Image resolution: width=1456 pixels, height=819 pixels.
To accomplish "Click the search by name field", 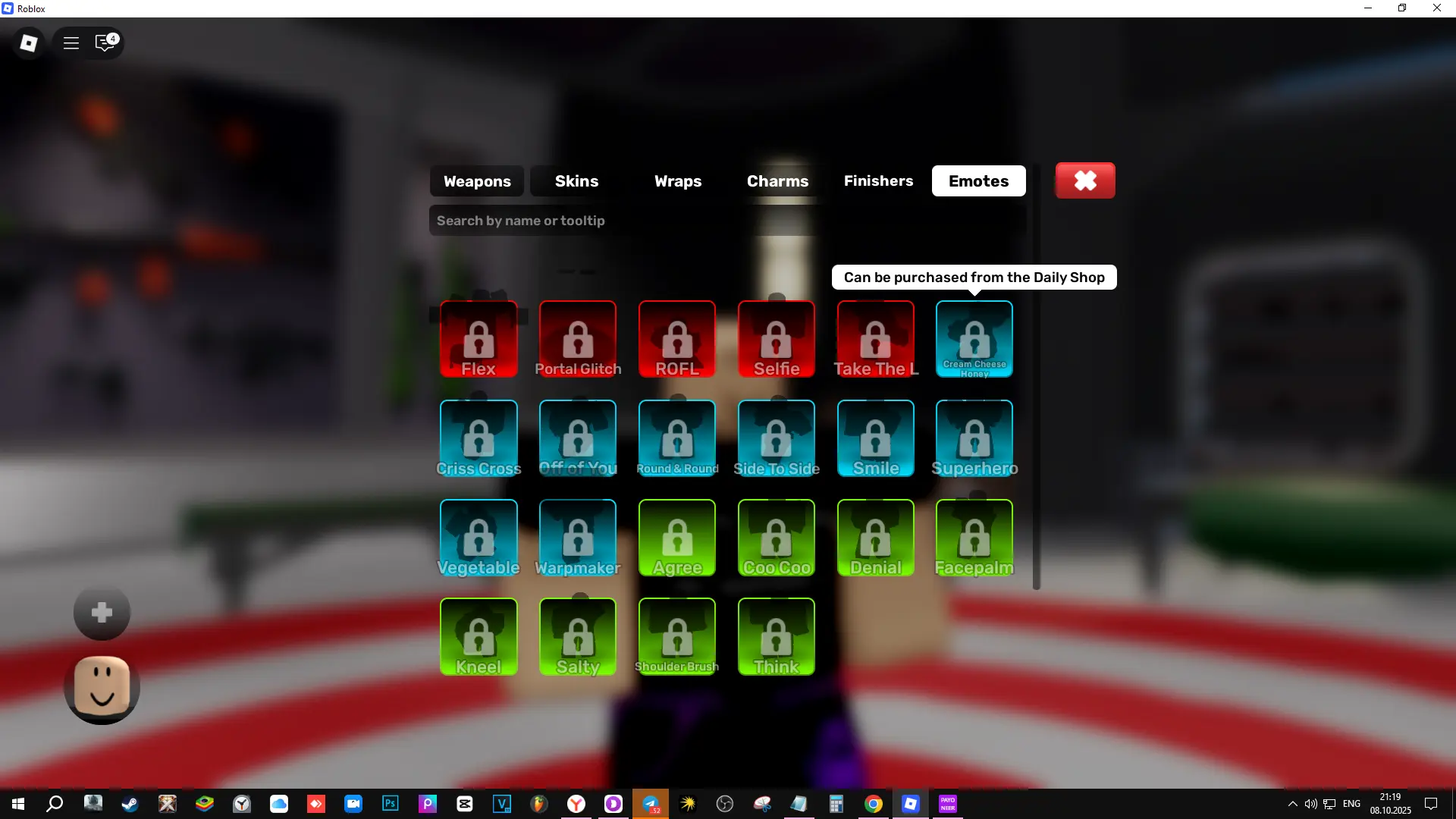I will click(x=728, y=221).
